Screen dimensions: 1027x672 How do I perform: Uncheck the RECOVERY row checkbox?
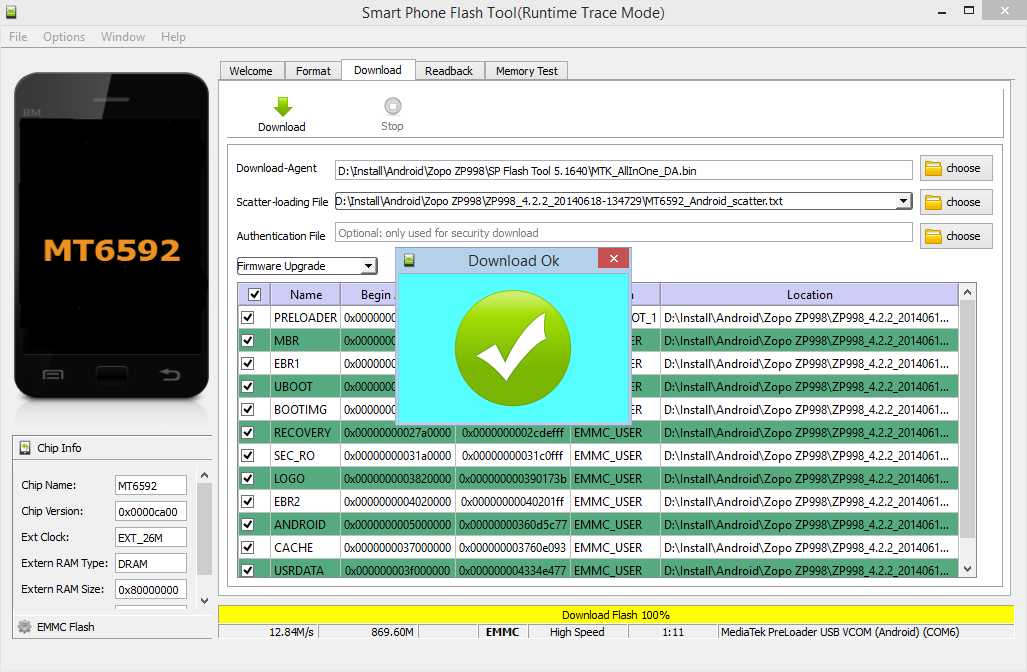pos(248,433)
